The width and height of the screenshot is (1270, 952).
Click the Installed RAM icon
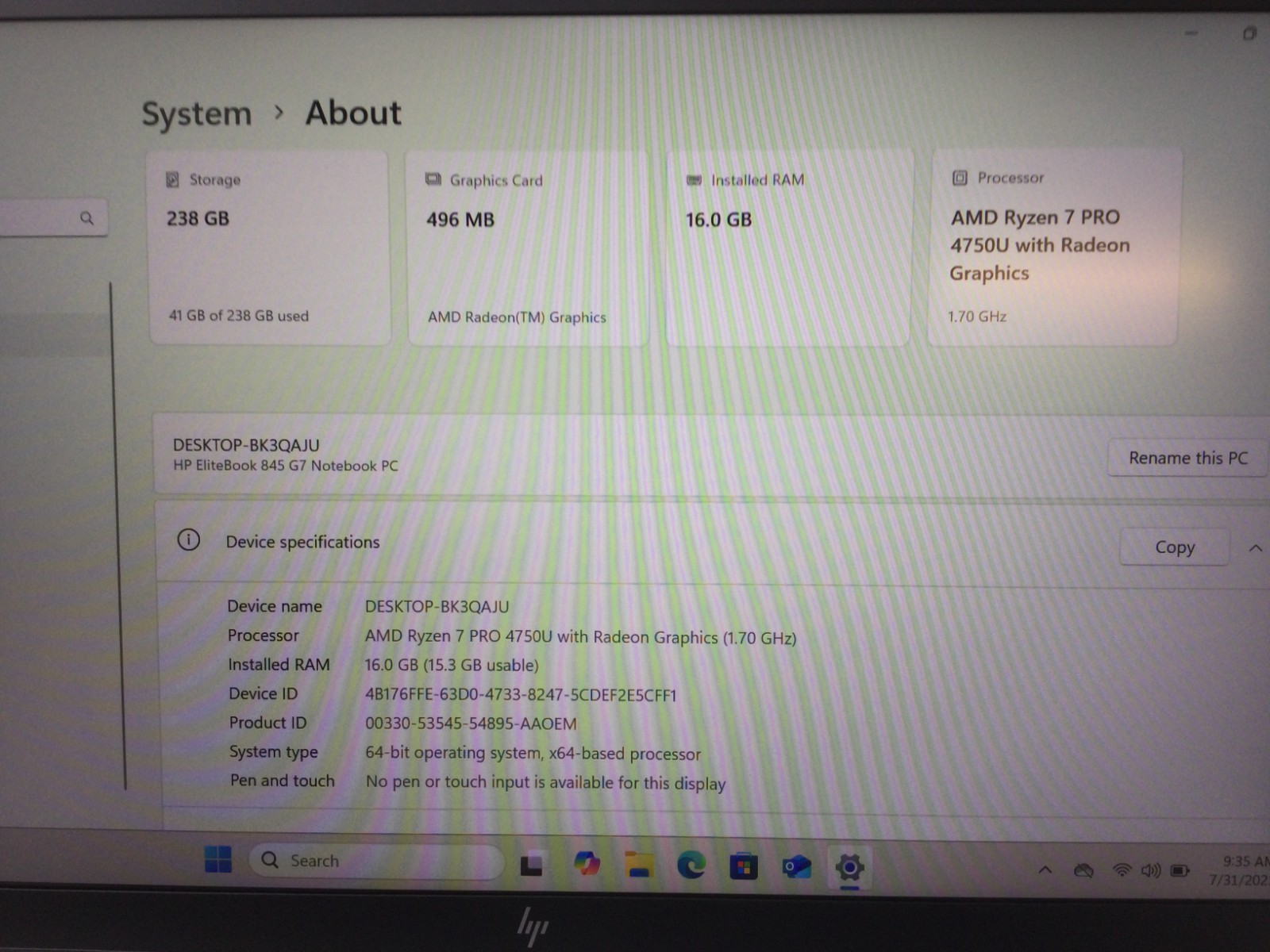point(694,180)
